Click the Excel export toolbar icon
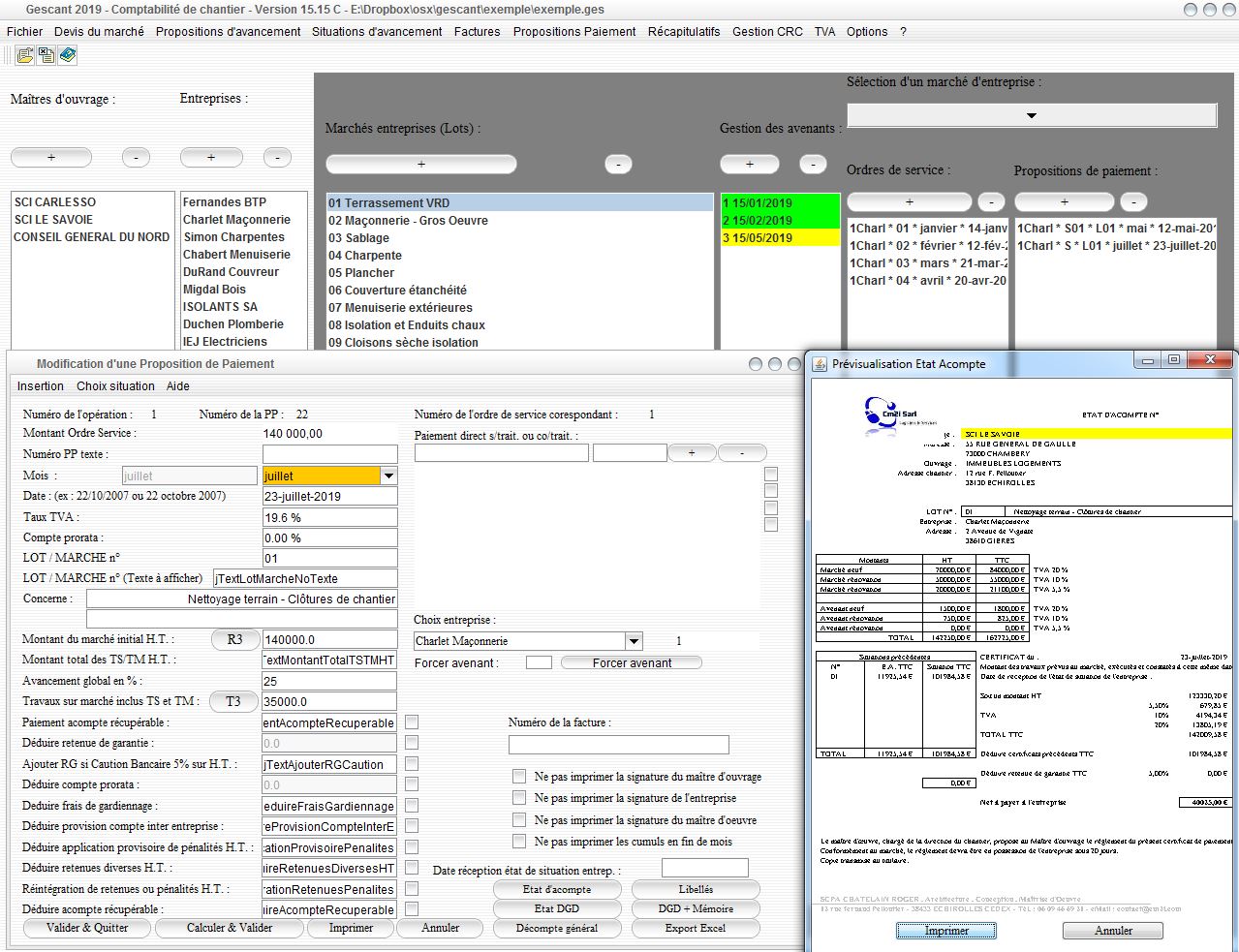Screen dimensions: 1239x952 click(46, 55)
